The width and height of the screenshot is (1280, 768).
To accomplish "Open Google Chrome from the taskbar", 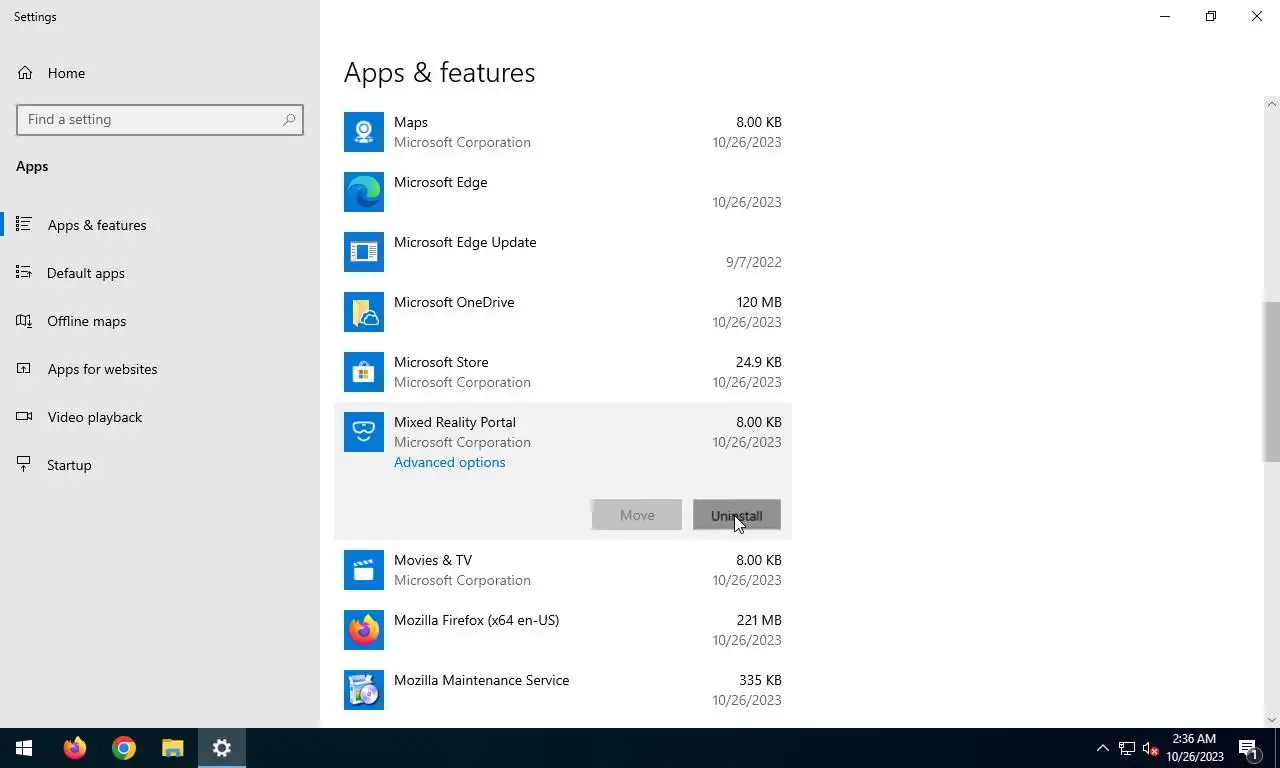I will pyautogui.click(x=124, y=748).
